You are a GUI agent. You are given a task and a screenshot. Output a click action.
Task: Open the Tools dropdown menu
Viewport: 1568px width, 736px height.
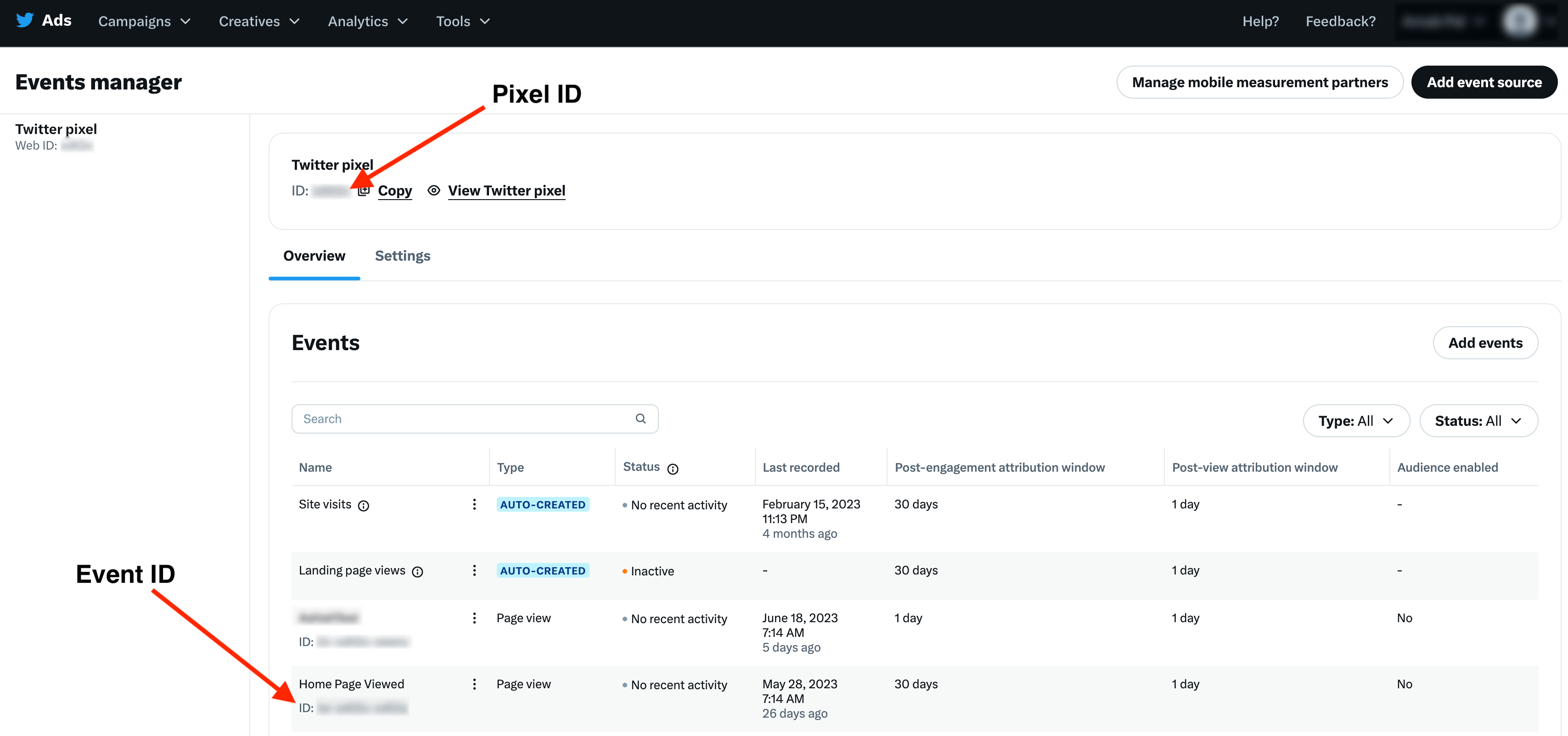pos(463,21)
